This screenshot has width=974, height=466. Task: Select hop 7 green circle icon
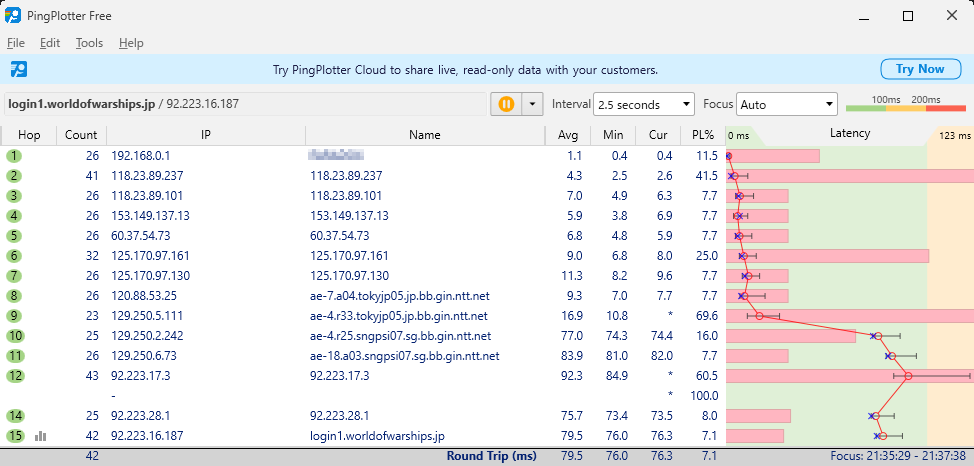[14, 276]
